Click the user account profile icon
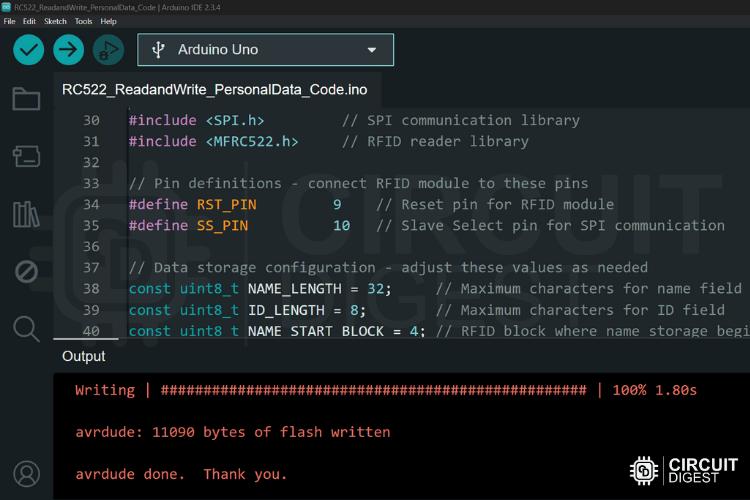 click(26, 473)
